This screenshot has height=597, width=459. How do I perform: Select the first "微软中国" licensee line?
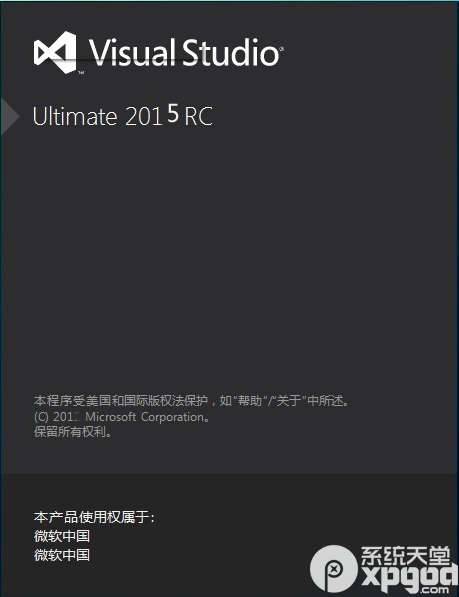(x=62, y=536)
